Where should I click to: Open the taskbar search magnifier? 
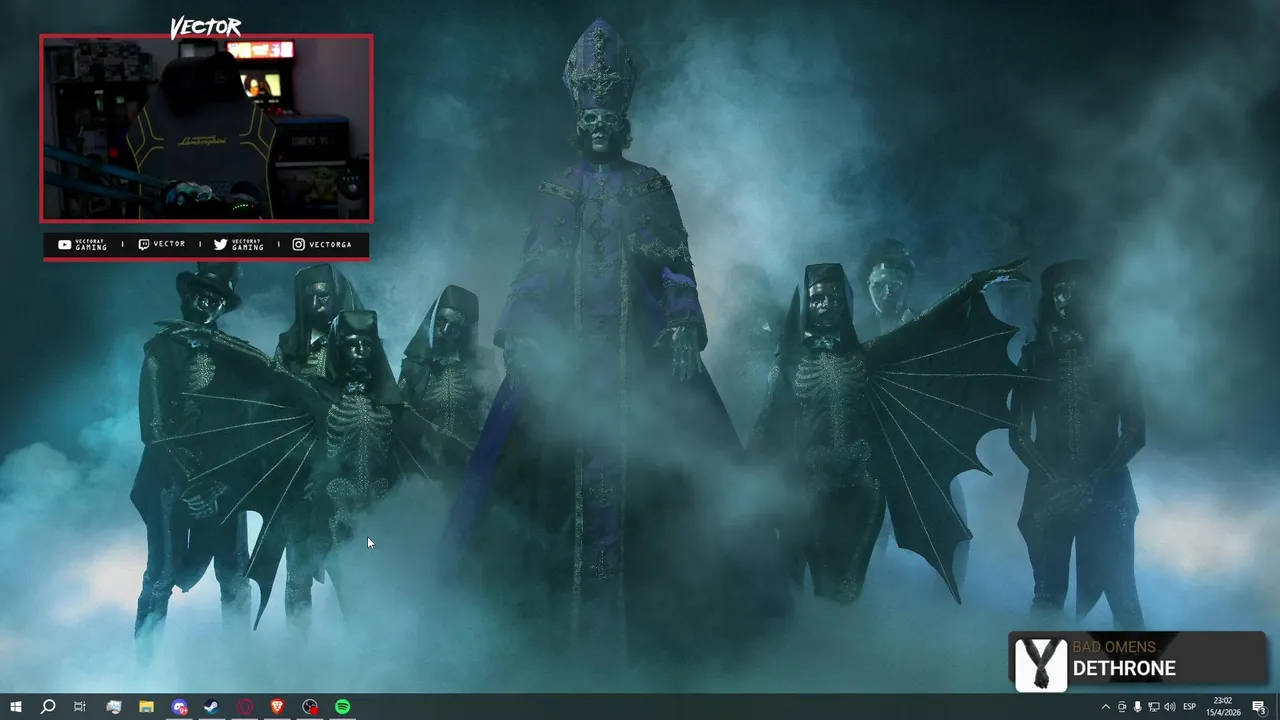[47, 707]
